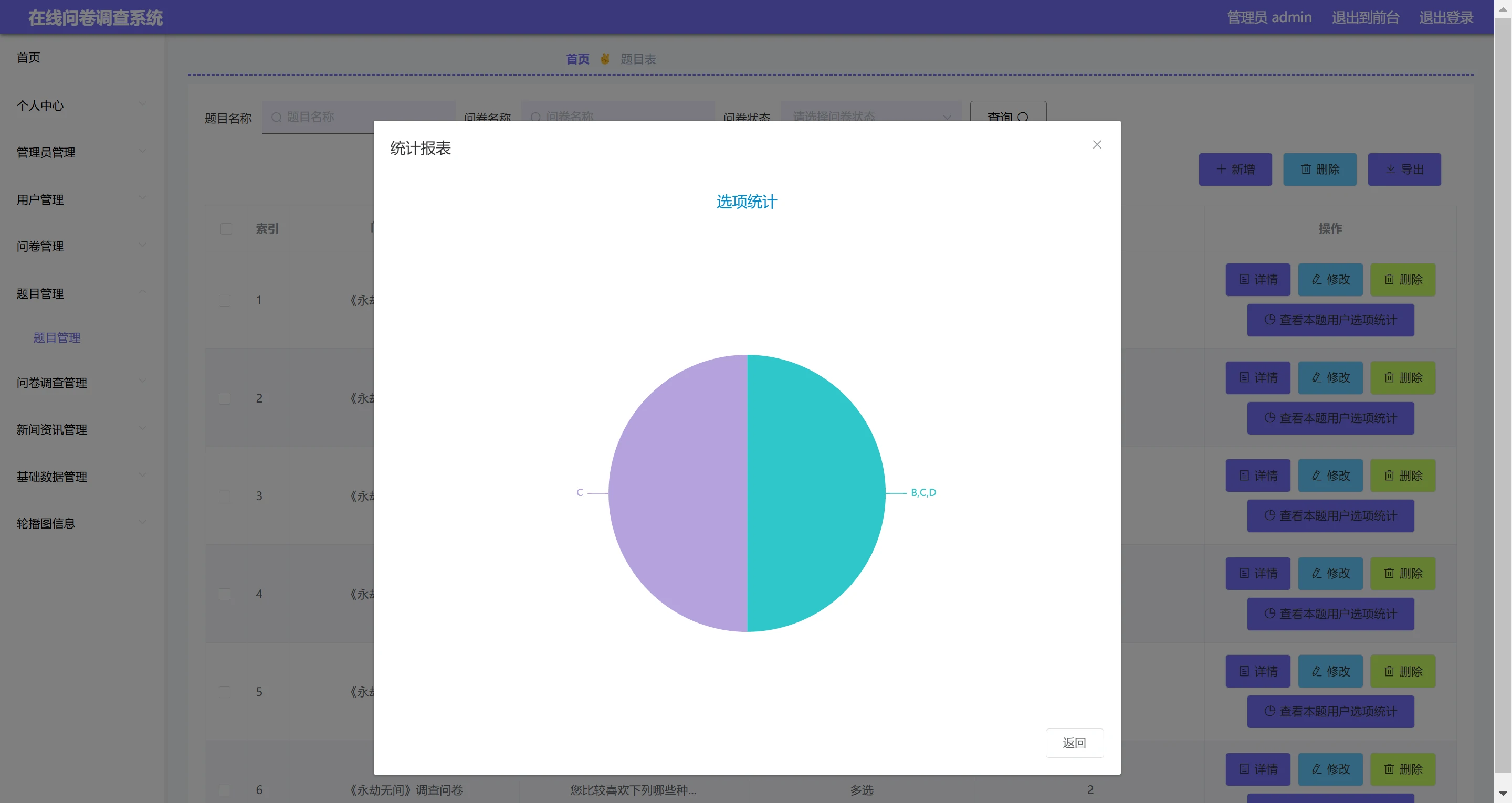1512x803 pixels.
Task: Open 查看本题用户选项统计 for row 2
Action: (1330, 418)
